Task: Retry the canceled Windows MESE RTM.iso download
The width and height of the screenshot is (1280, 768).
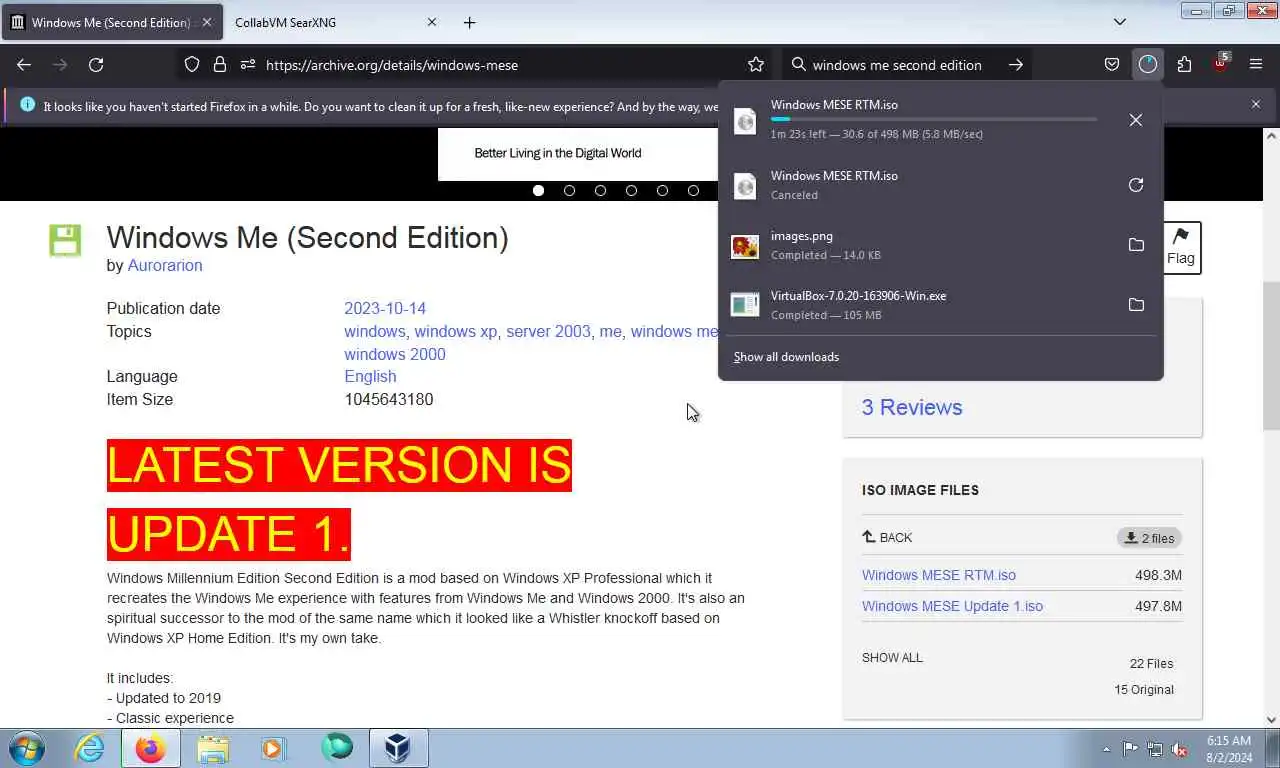Action: coord(1136,185)
